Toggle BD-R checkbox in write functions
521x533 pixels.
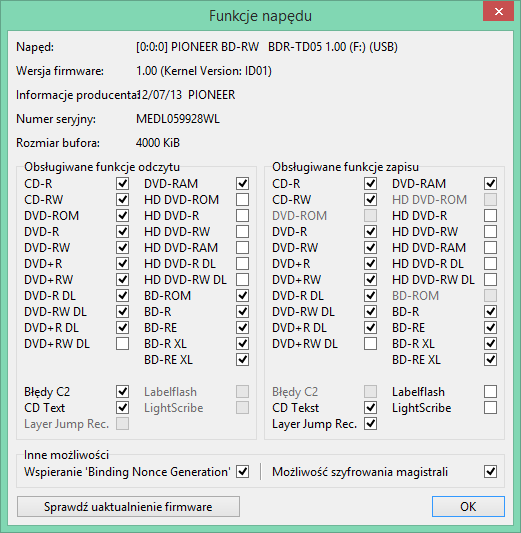[490, 311]
